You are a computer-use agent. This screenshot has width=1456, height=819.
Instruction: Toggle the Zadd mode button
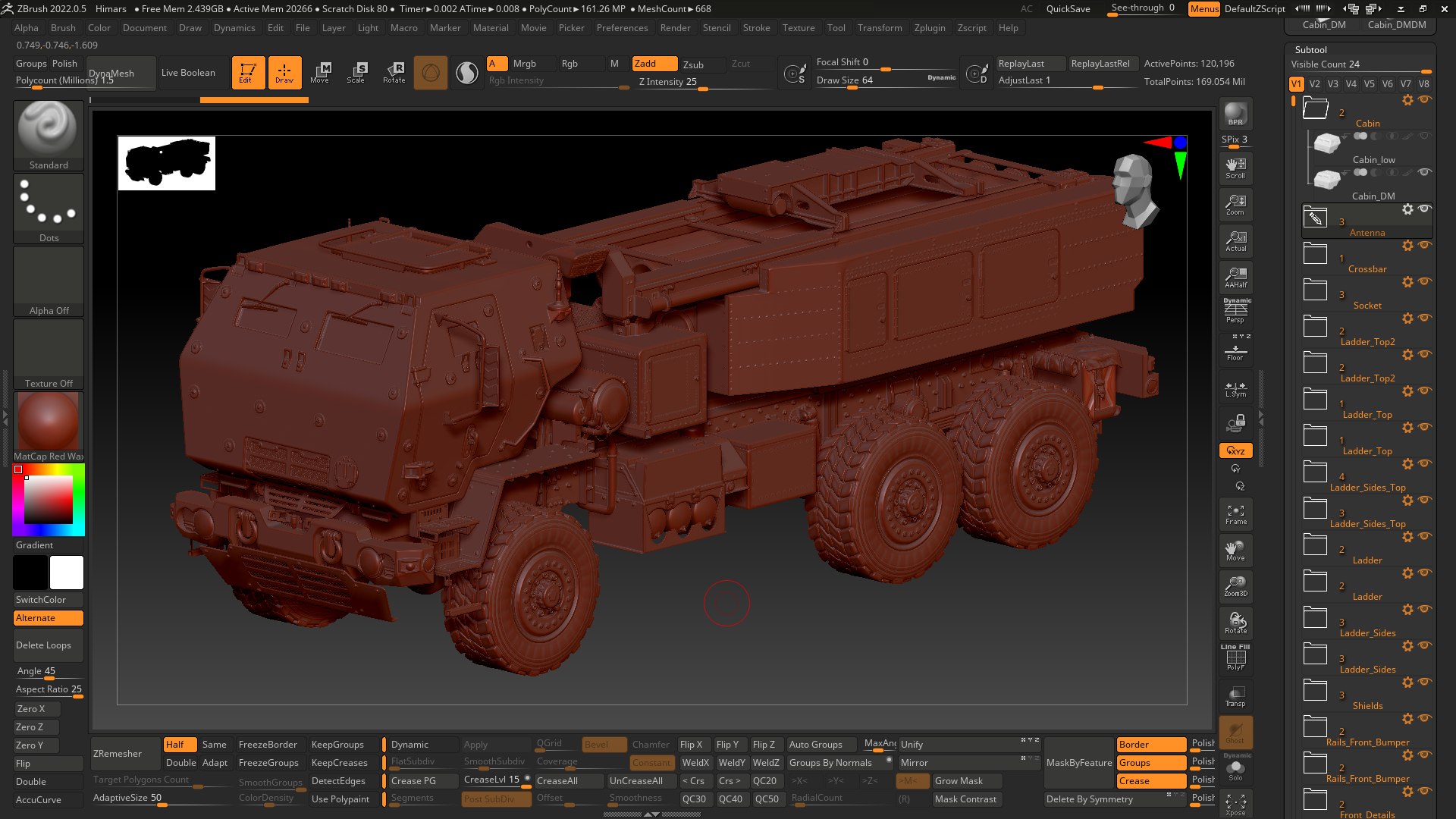(x=654, y=64)
